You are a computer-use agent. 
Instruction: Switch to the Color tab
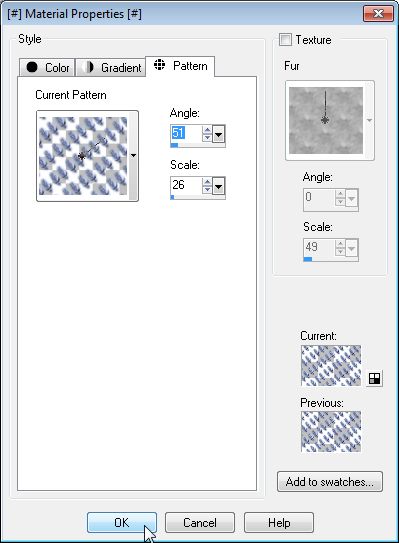[47, 67]
